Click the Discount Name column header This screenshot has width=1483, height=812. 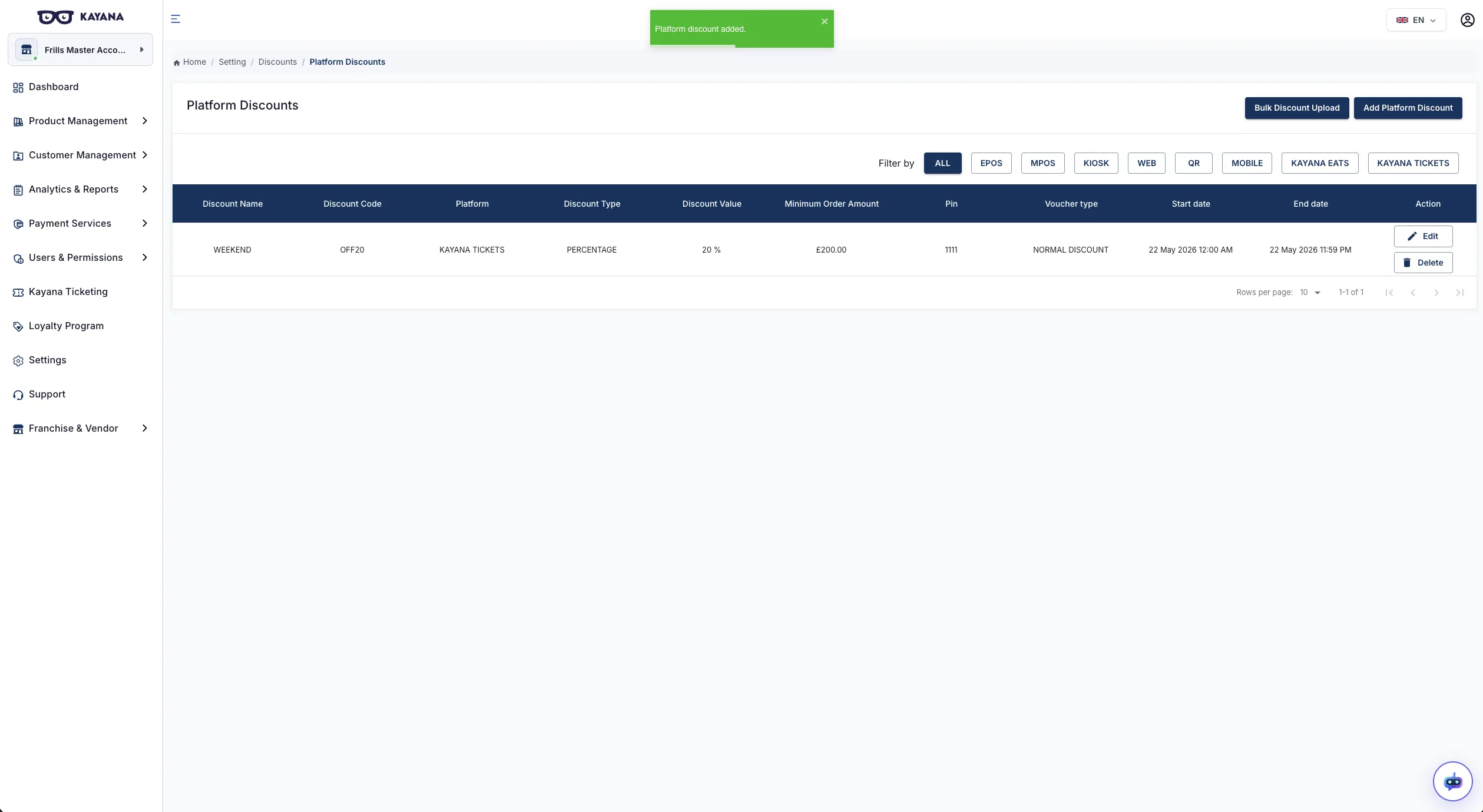233,204
